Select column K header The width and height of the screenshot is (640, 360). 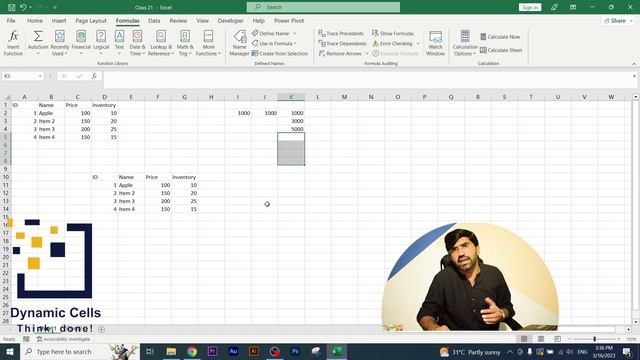(291, 97)
